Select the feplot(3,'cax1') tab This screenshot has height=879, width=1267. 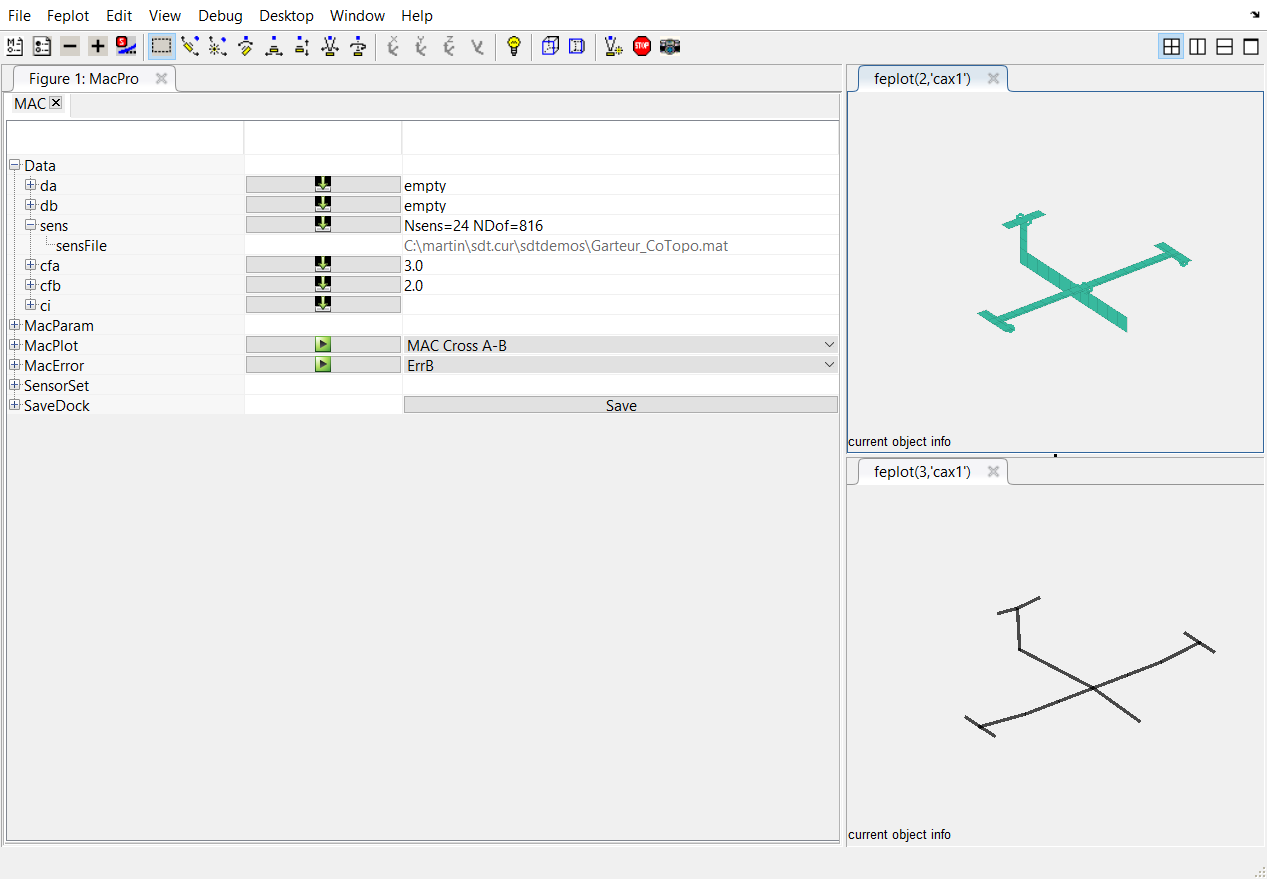(x=922, y=472)
